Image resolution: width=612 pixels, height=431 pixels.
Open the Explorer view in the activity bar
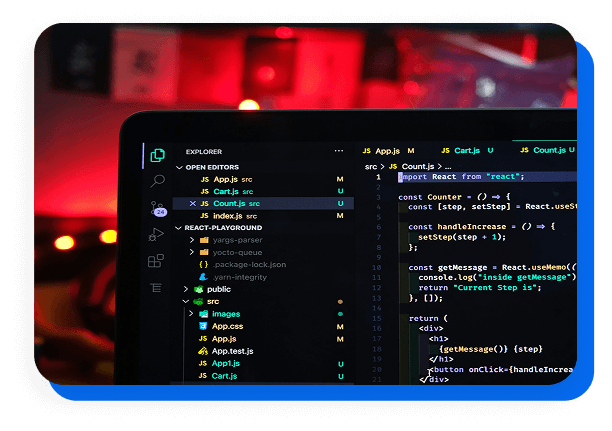pyautogui.click(x=158, y=155)
